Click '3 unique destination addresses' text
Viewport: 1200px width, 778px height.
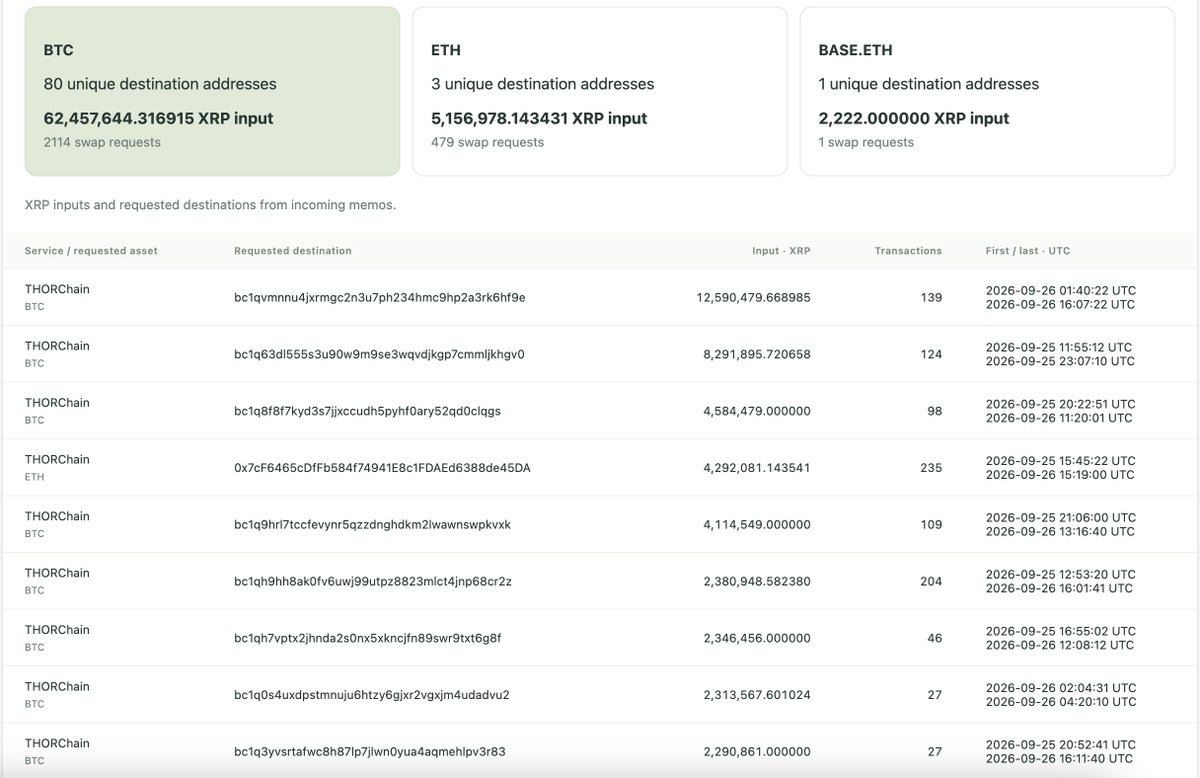tap(543, 84)
